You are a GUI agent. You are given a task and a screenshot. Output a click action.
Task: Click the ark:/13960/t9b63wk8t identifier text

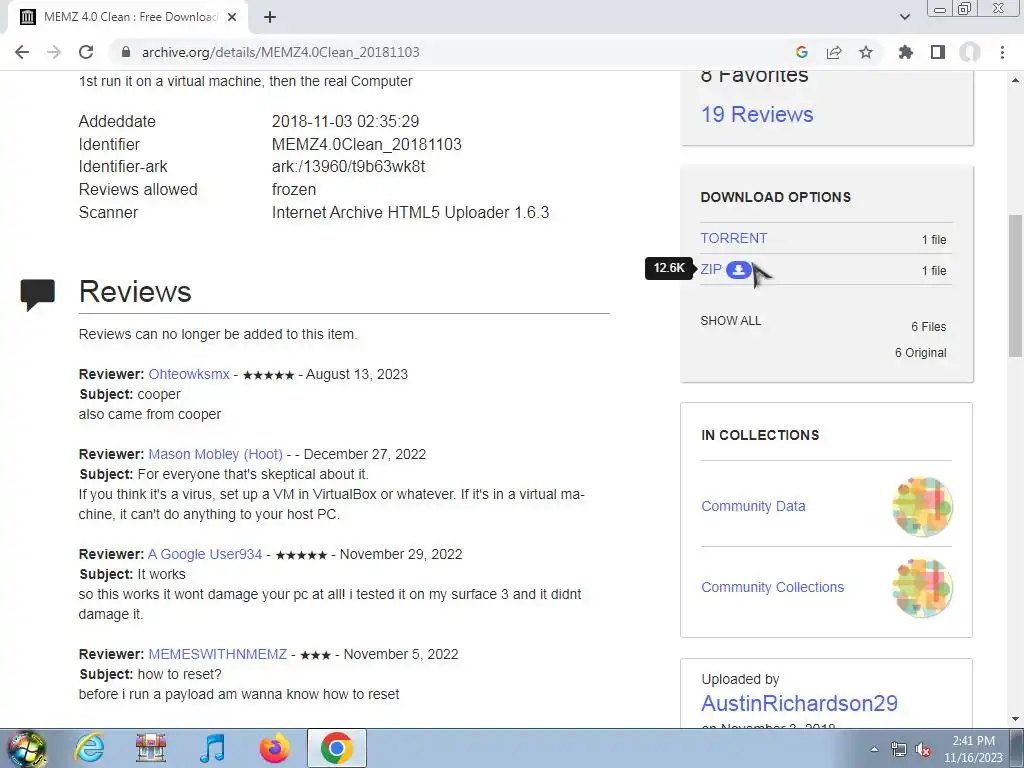pyautogui.click(x=348, y=167)
